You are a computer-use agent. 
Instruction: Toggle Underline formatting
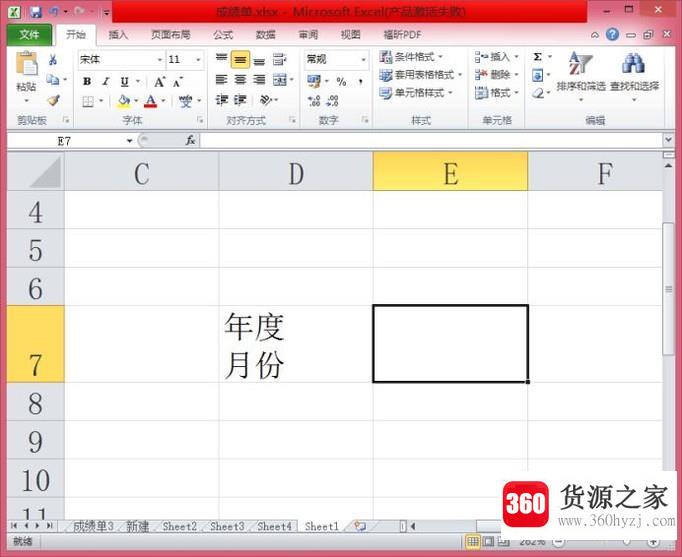124,81
